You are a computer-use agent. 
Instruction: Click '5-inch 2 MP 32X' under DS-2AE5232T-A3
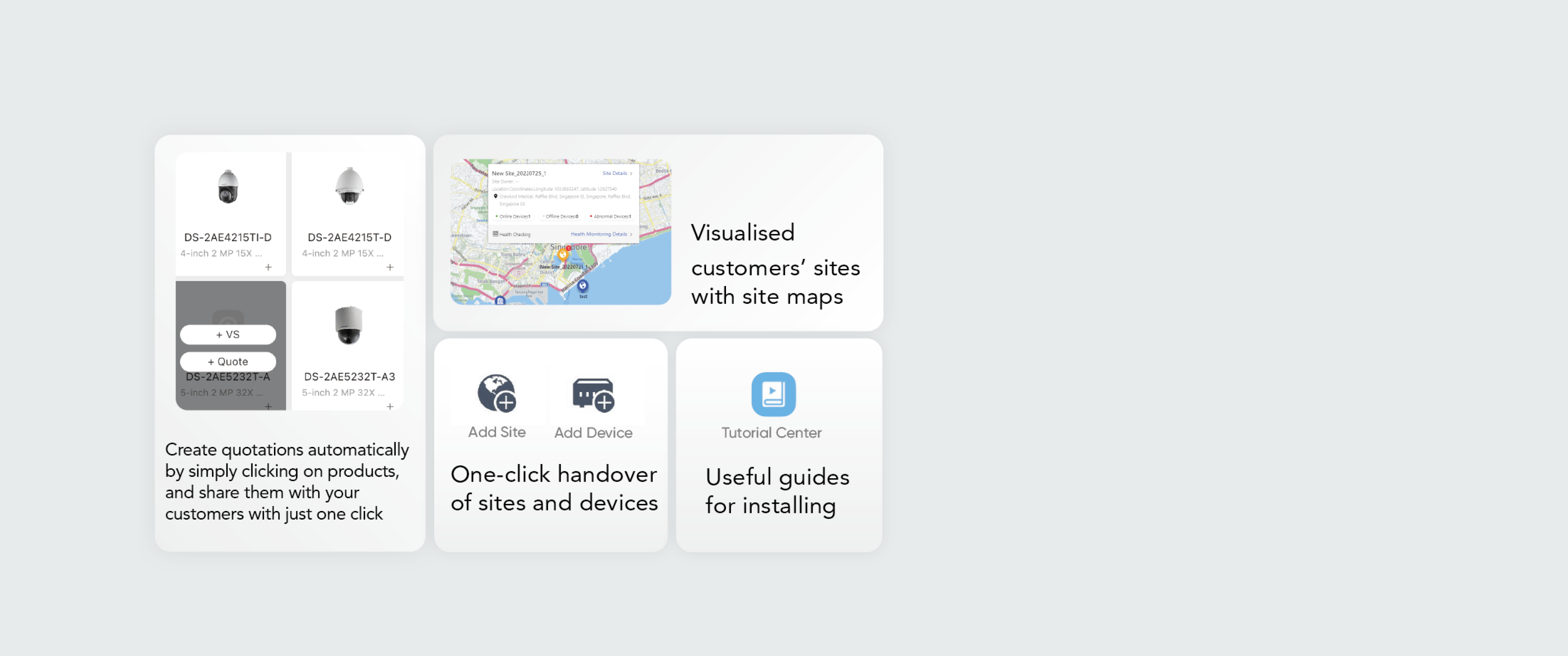pyautogui.click(x=343, y=393)
